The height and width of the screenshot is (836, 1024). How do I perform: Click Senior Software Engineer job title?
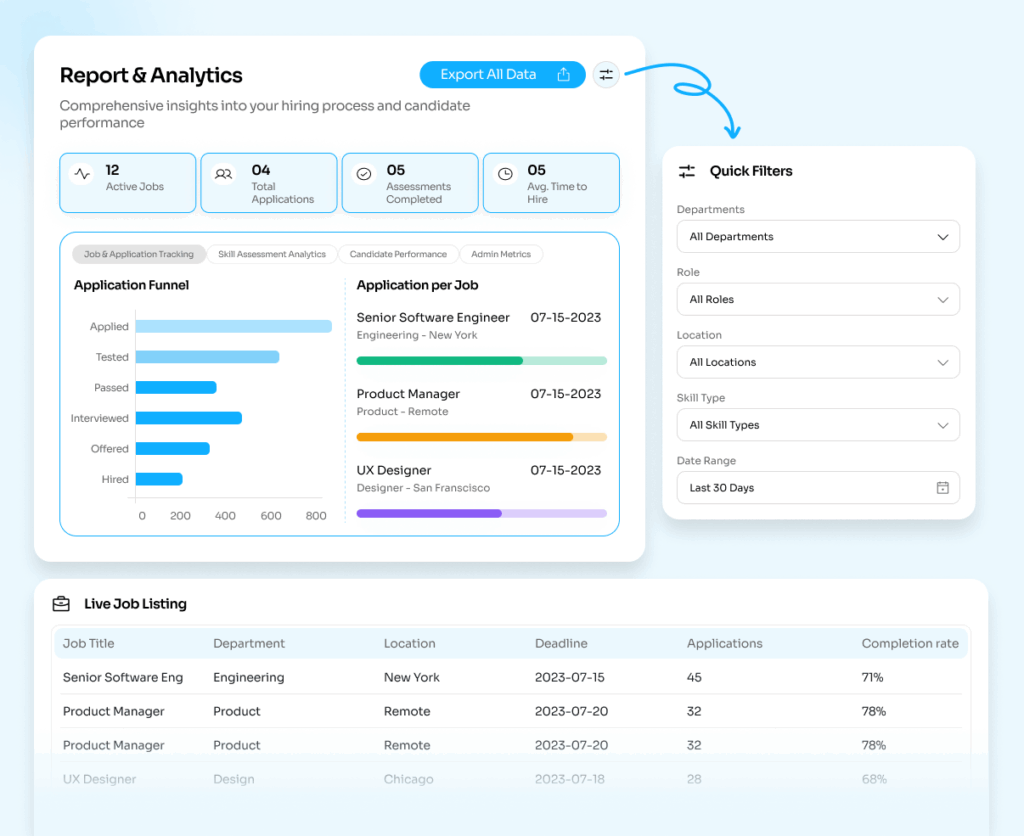coord(433,317)
